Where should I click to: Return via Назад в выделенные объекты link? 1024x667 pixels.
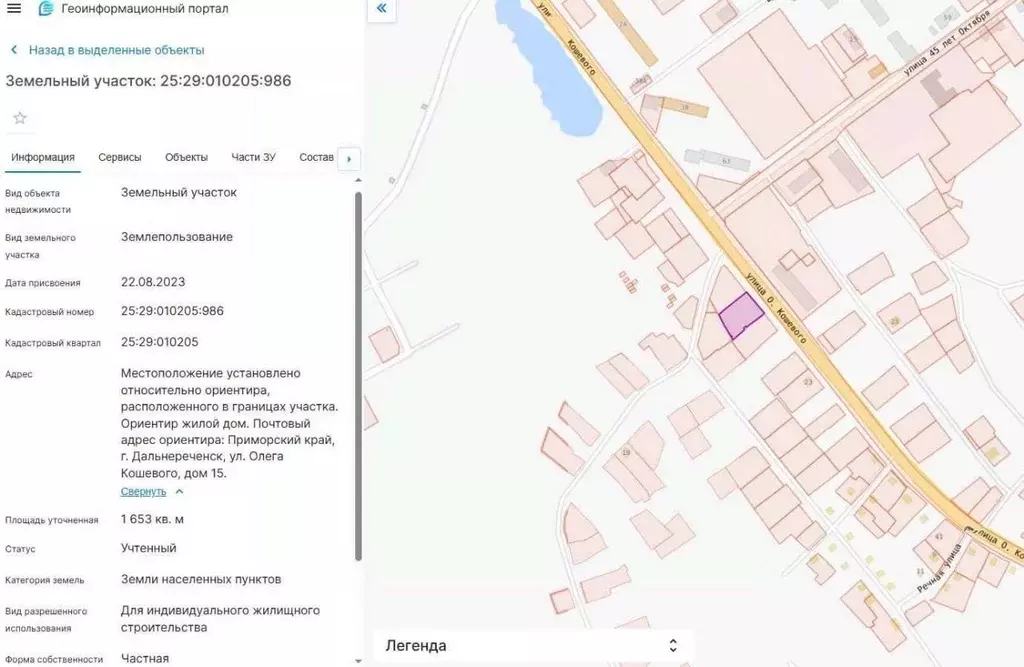pos(116,50)
